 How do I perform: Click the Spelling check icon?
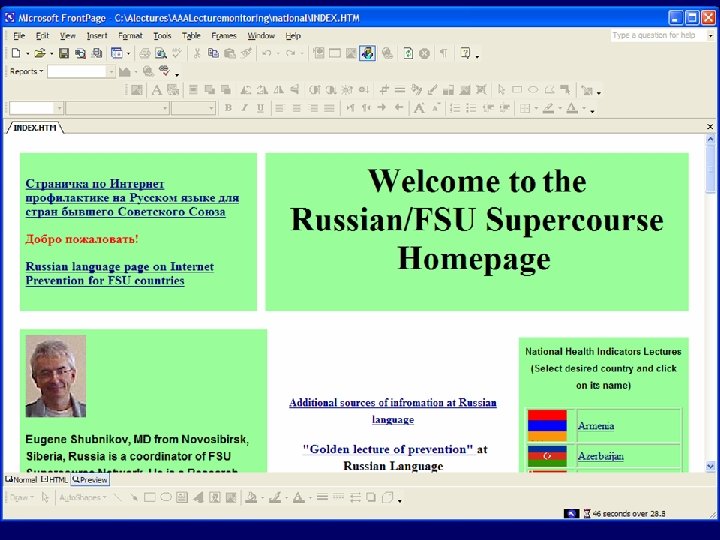(x=177, y=53)
